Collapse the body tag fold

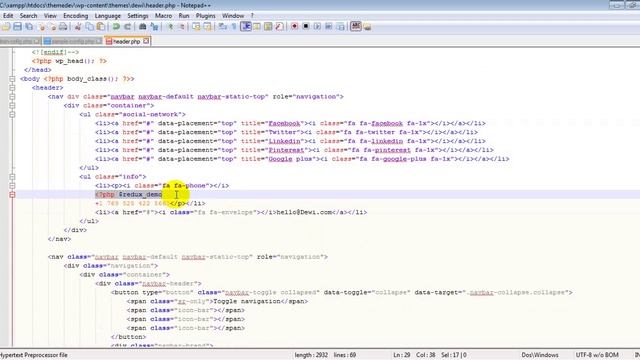point(12,79)
